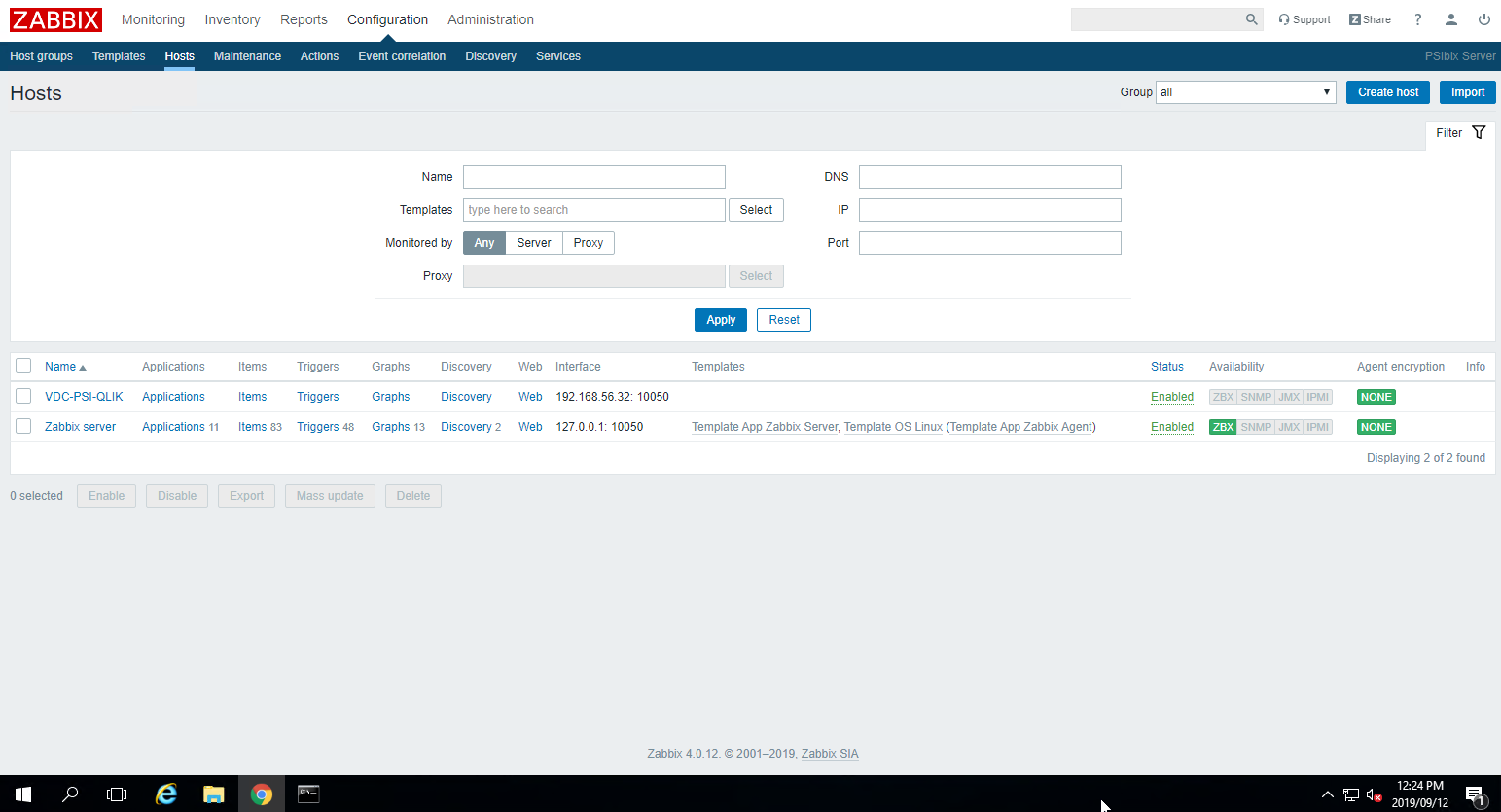Go to Maintenance submenu
Viewport: 1501px width, 812px height.
(x=247, y=56)
